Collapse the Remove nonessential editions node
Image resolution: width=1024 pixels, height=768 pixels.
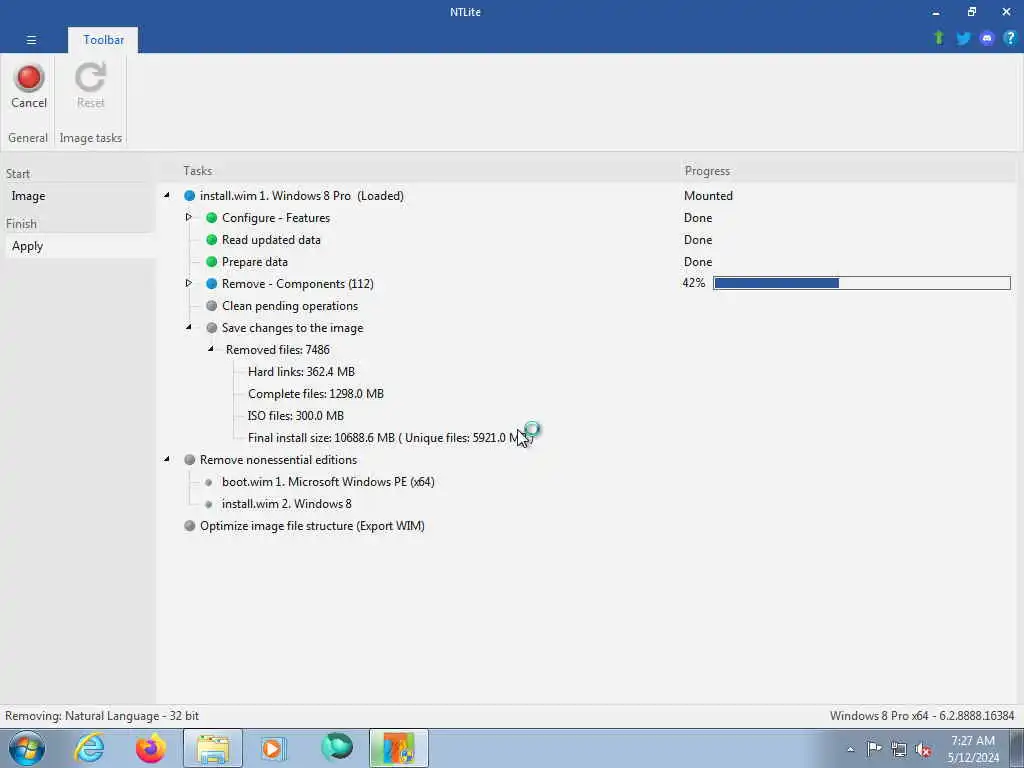click(167, 459)
